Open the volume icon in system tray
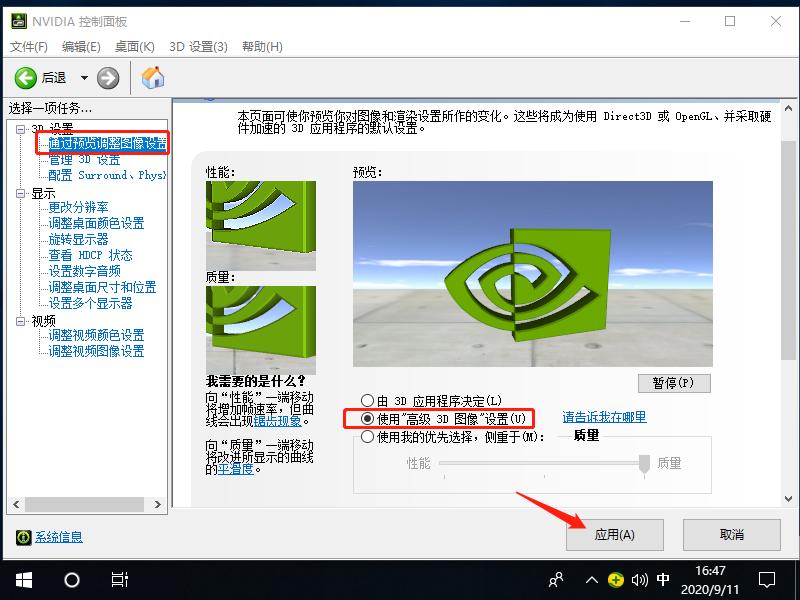 (638, 580)
